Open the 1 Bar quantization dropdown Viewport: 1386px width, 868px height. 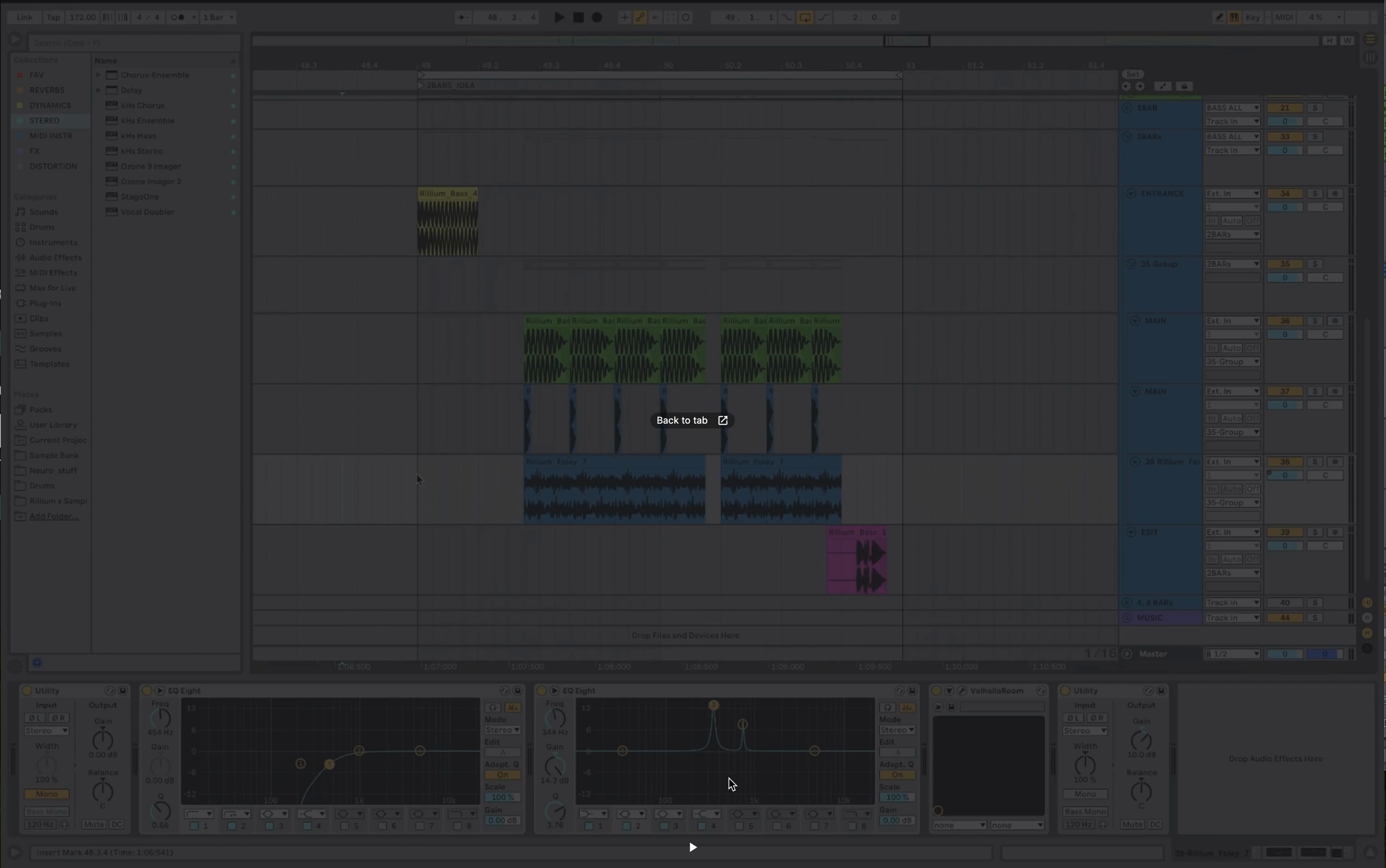(218, 17)
